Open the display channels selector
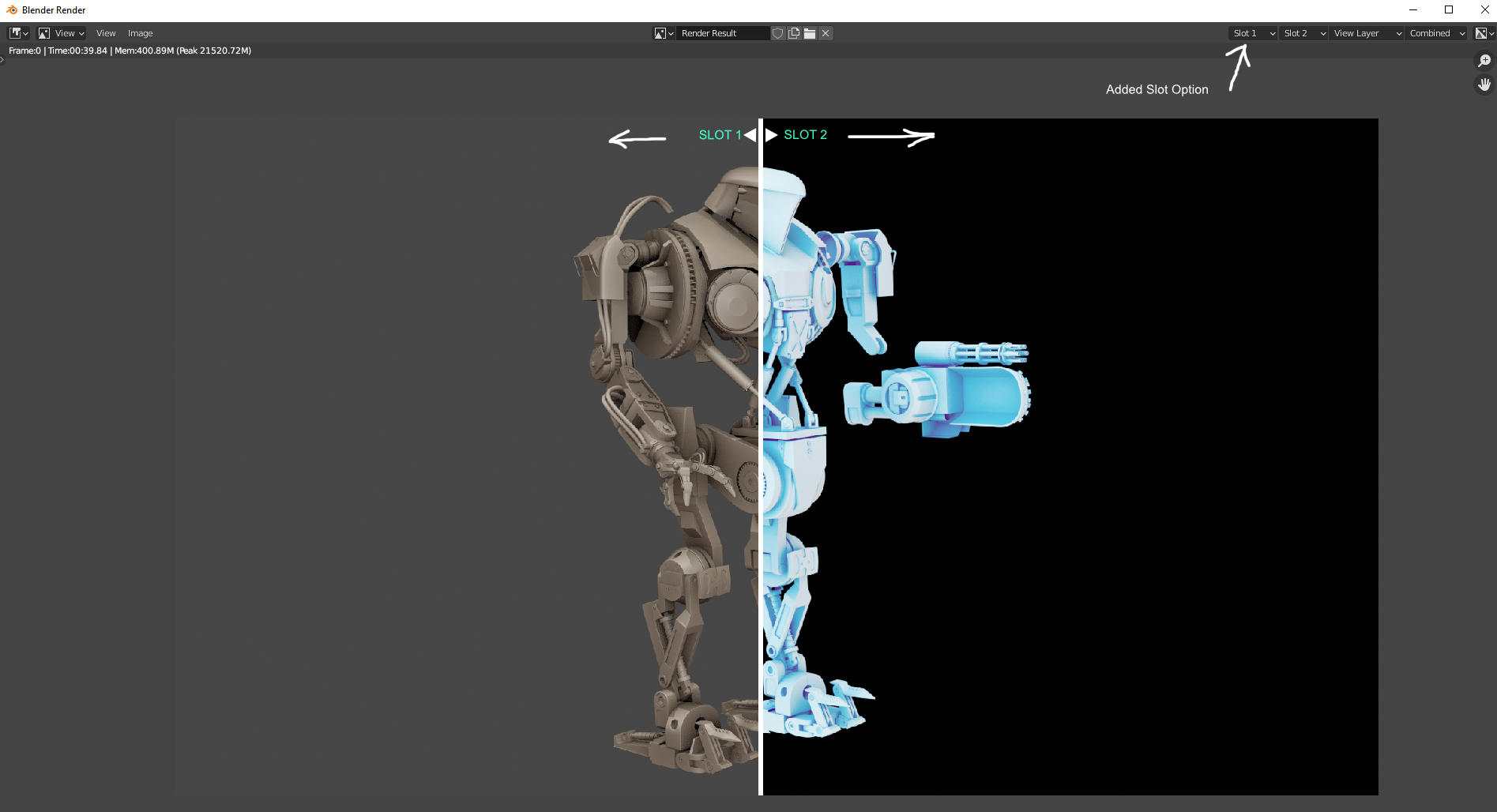 click(x=1484, y=33)
